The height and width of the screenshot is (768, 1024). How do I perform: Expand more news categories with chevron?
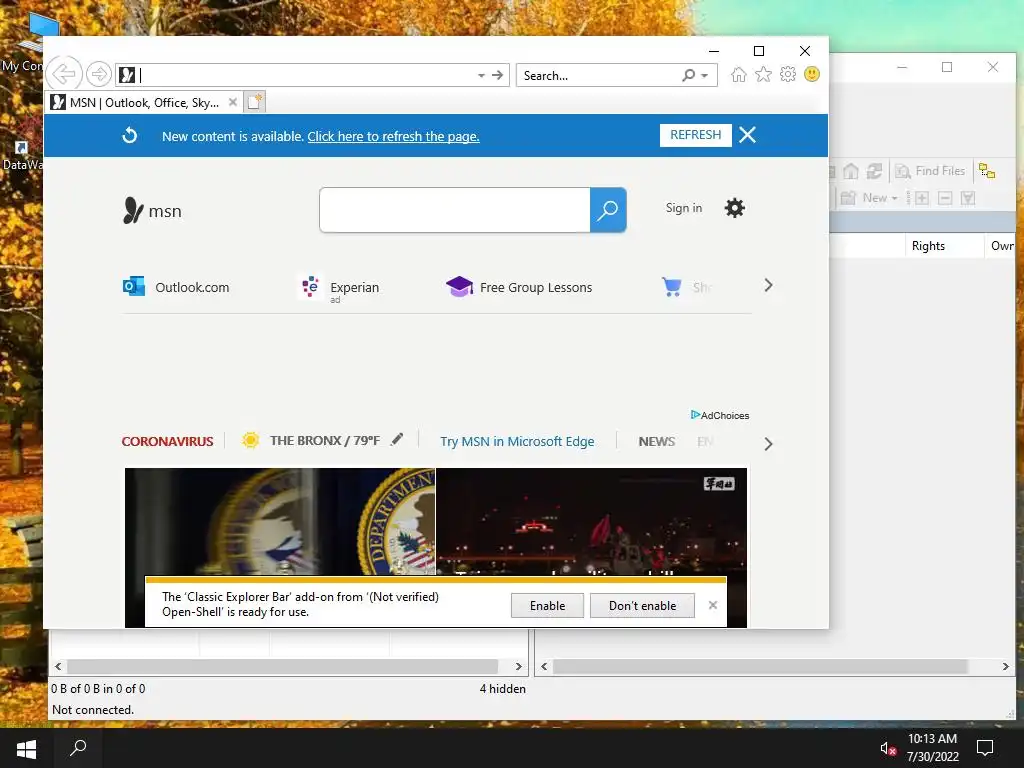click(769, 444)
